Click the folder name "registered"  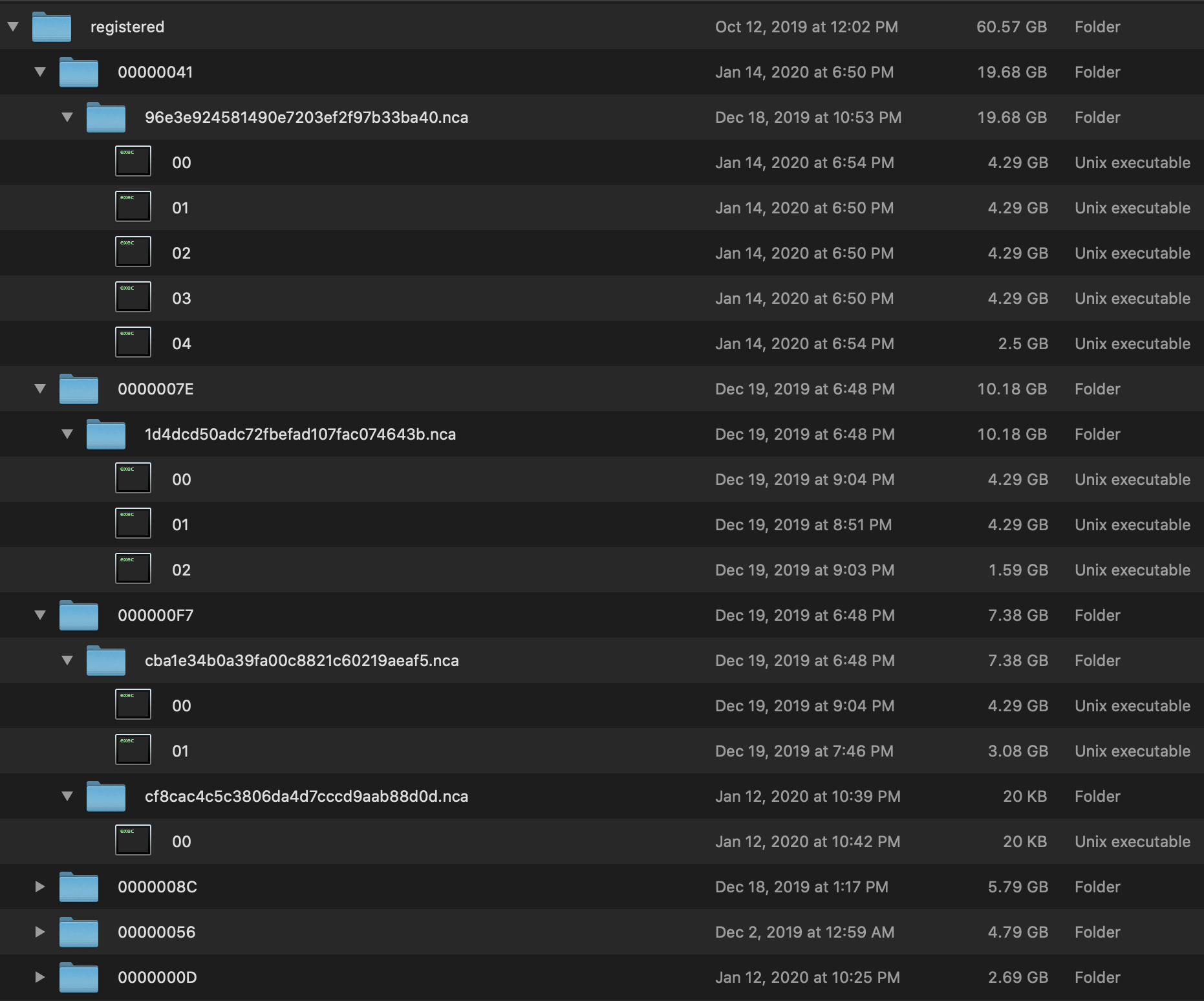click(127, 27)
